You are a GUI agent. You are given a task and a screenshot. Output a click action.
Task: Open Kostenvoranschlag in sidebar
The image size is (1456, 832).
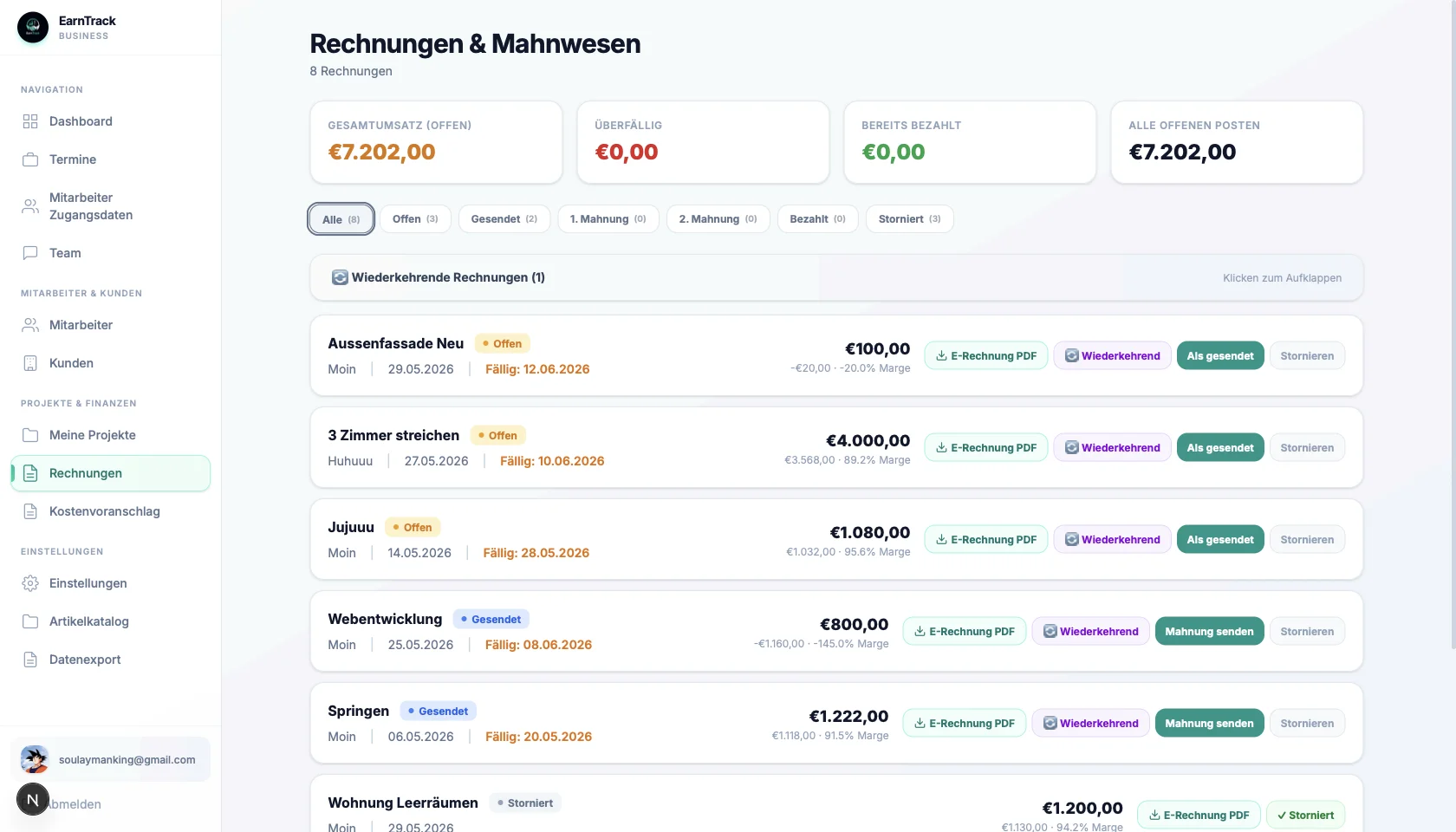pyautogui.click(x=110, y=511)
